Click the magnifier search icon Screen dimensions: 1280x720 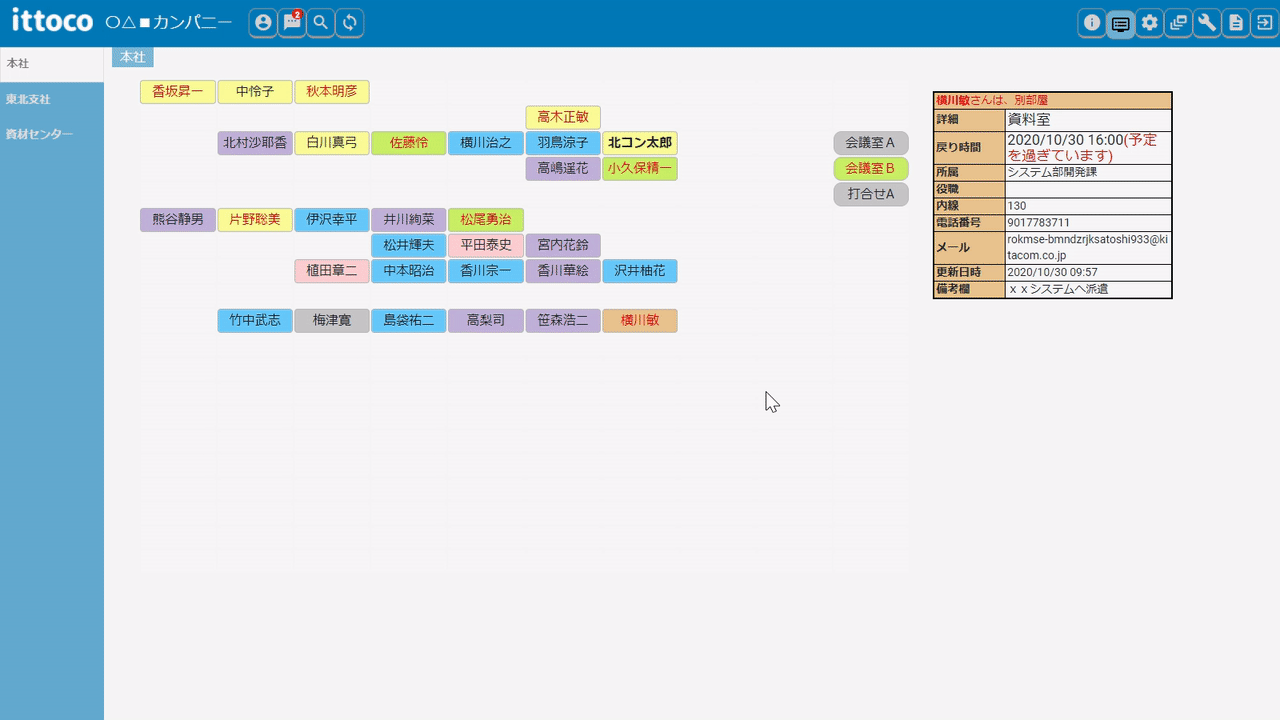tap(321, 23)
